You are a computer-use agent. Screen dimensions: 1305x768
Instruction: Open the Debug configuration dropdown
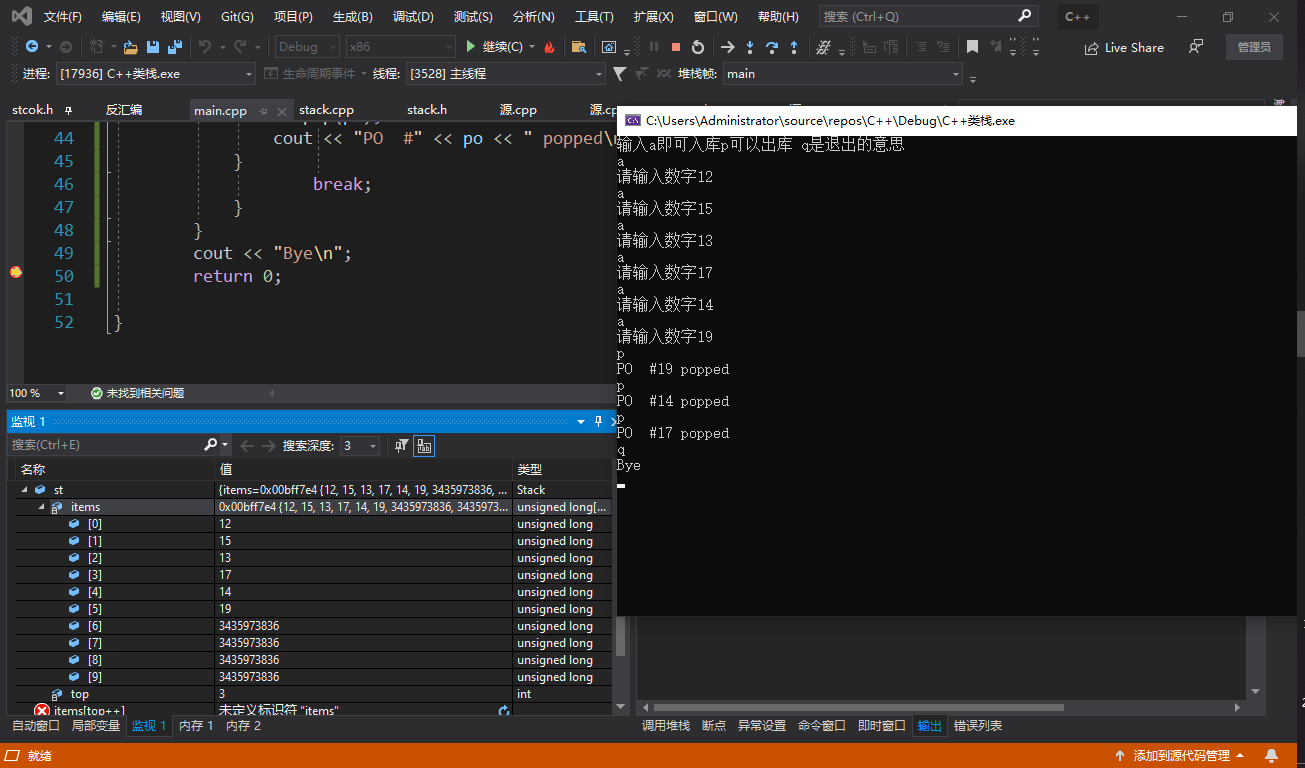[307, 47]
